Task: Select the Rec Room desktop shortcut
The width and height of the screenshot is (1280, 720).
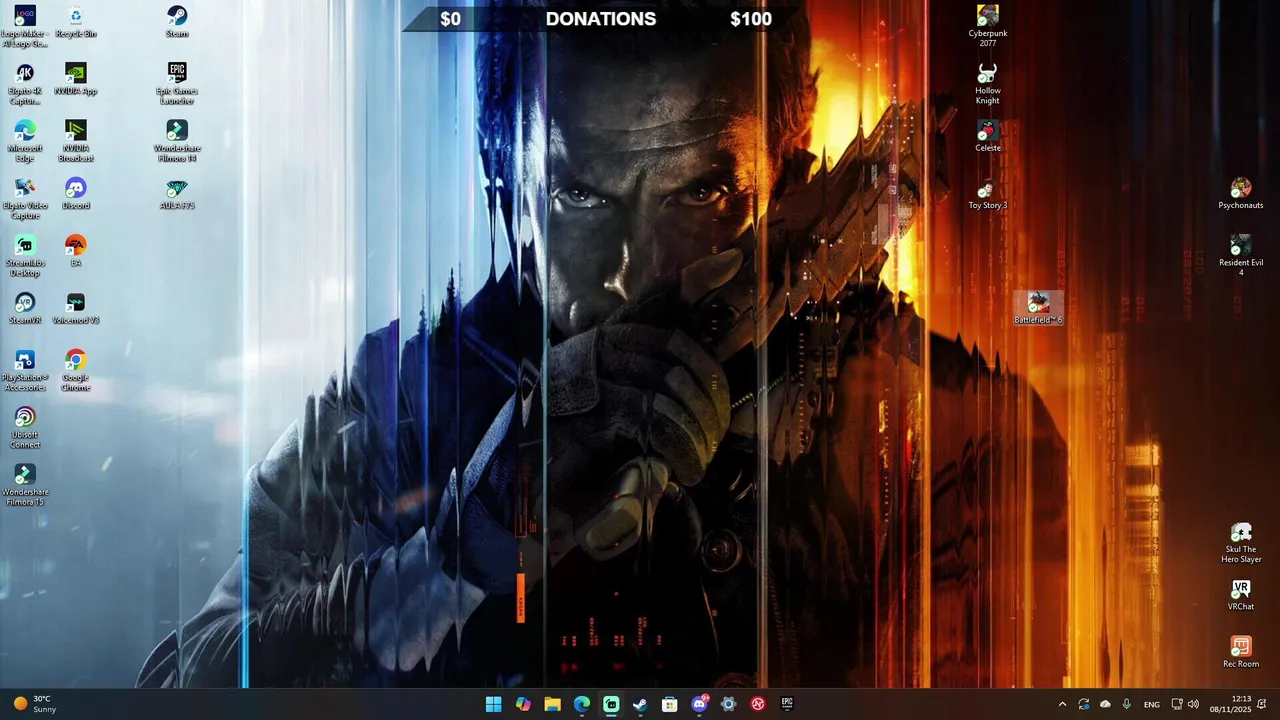Action: point(1241,651)
